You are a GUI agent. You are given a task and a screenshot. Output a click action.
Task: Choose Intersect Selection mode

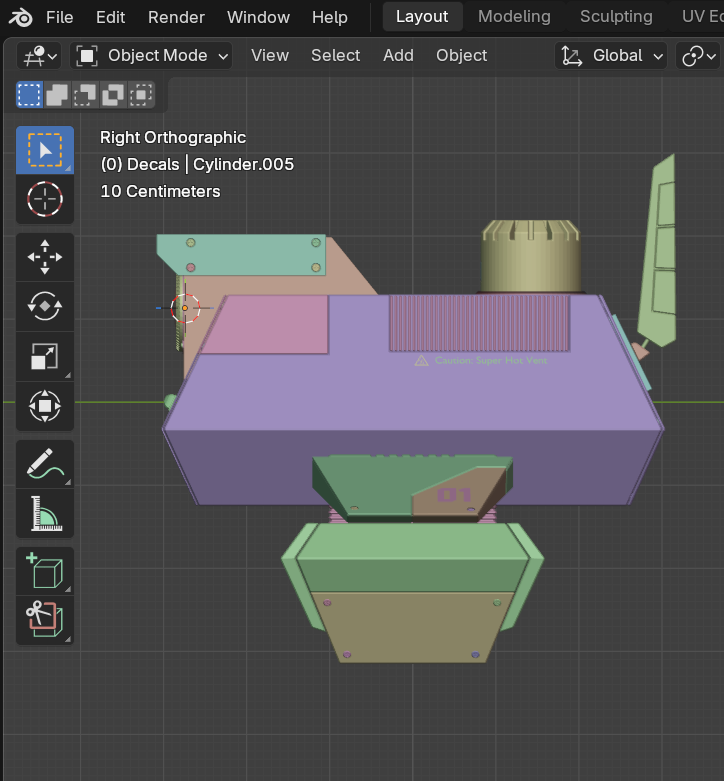(x=141, y=95)
